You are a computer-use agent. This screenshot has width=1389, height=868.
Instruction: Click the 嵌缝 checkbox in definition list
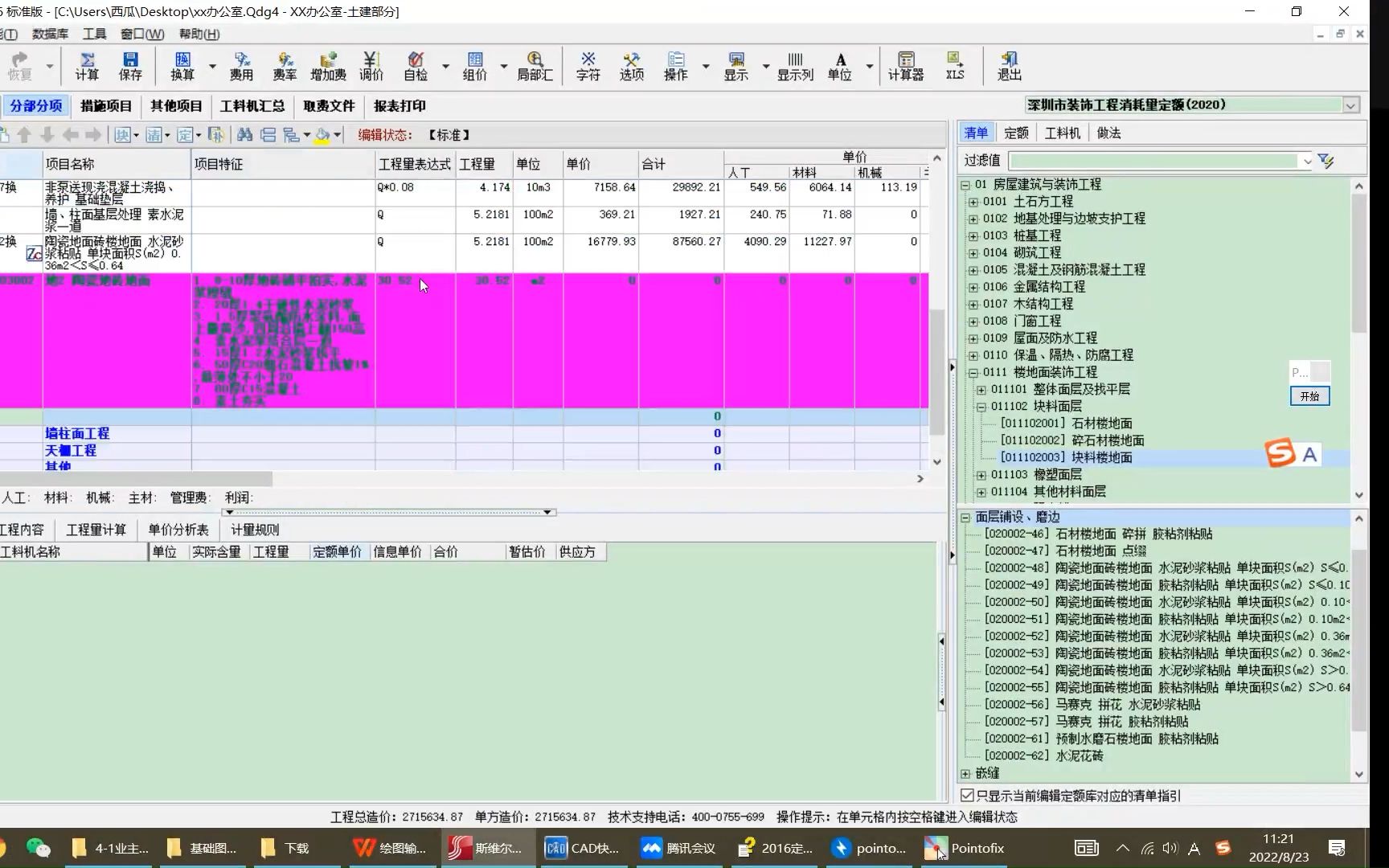[x=965, y=773]
